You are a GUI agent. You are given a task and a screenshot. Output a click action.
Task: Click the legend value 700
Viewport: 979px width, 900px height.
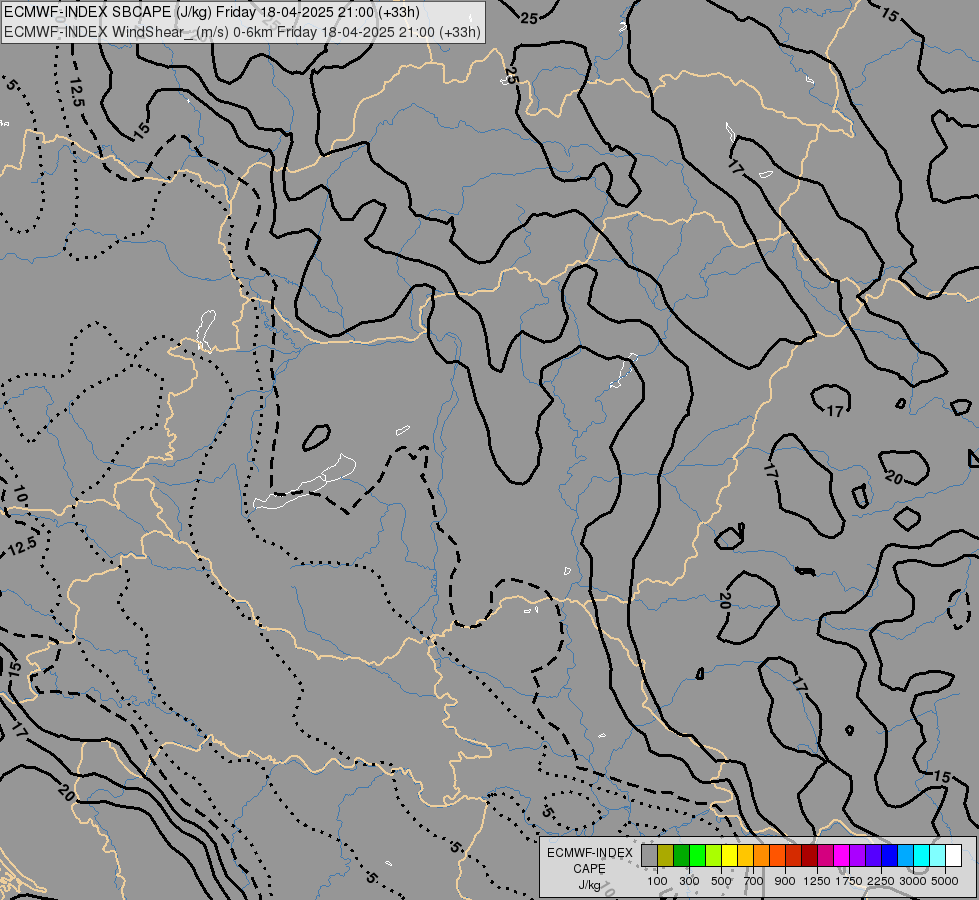(754, 881)
